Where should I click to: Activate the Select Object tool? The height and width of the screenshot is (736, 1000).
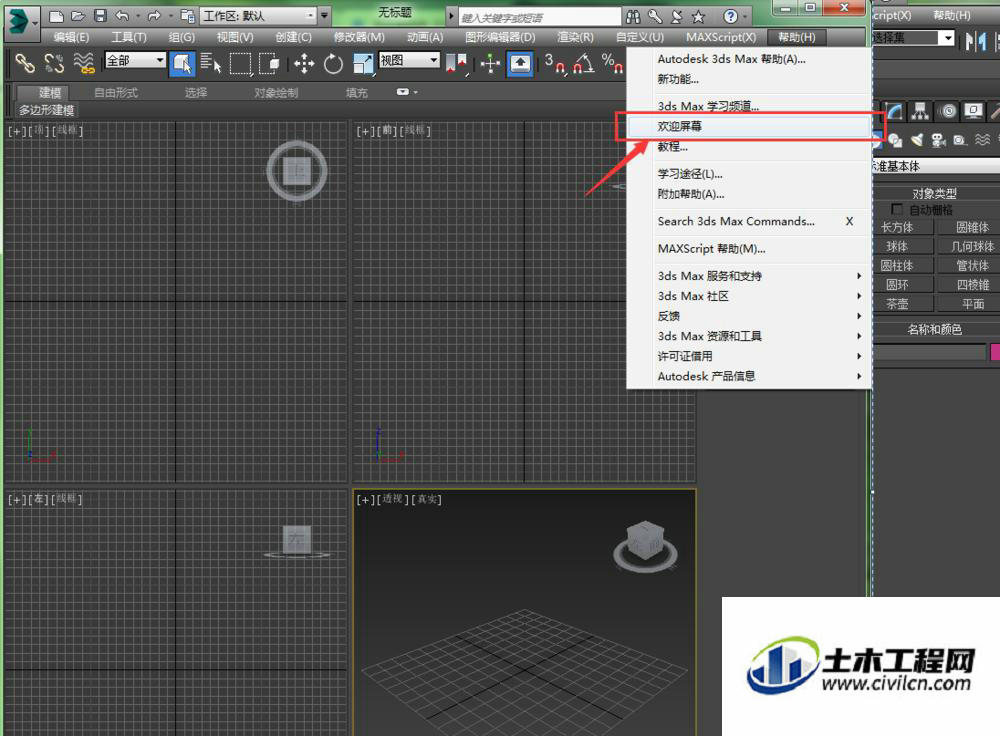click(182, 64)
